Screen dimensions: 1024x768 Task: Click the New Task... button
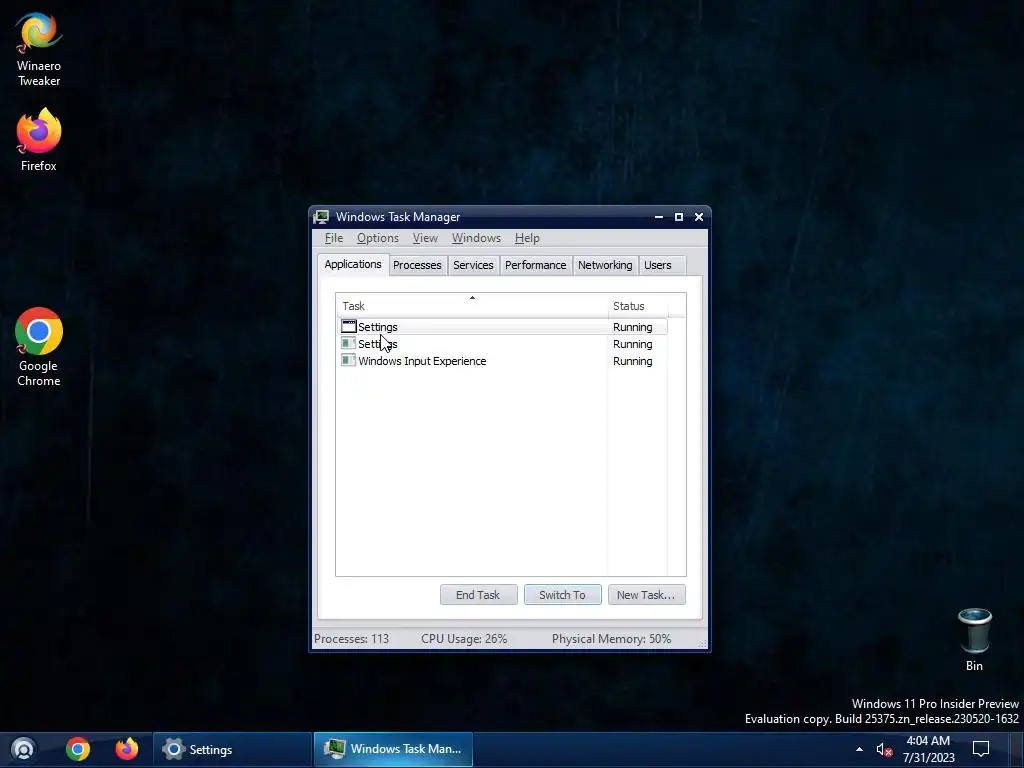click(x=647, y=595)
